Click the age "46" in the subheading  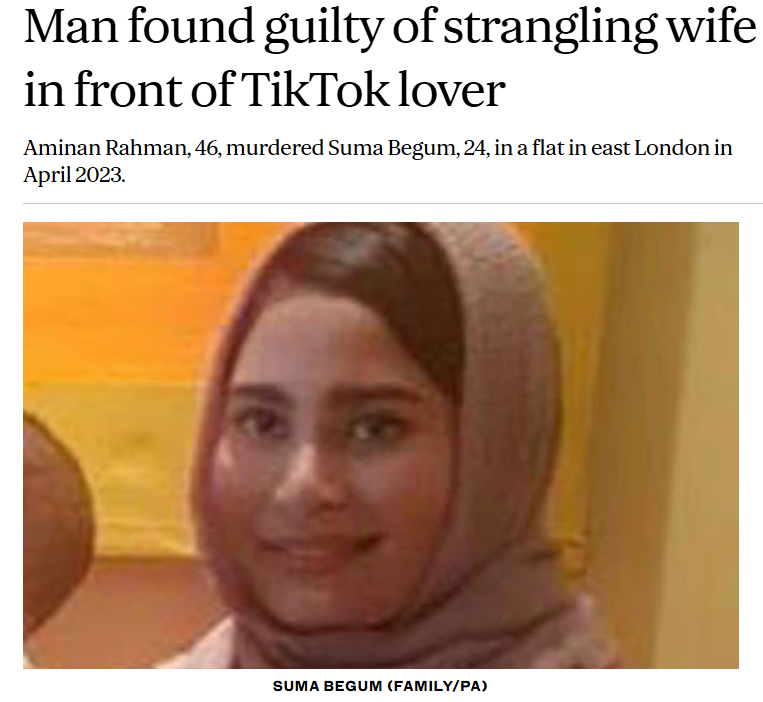point(206,147)
